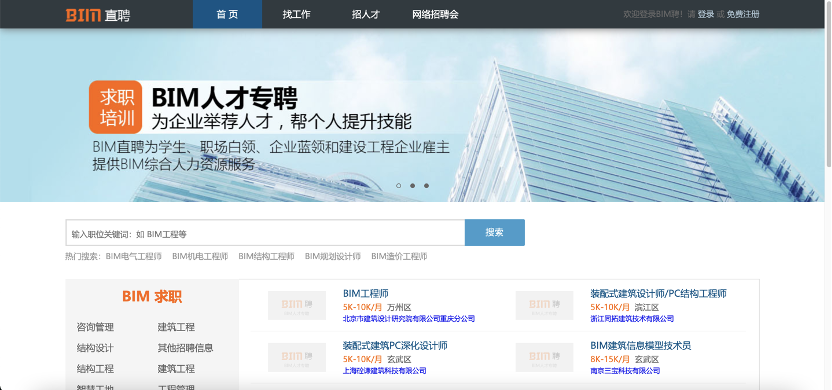
Task: Click the 求职培训 orange badge on banner
Action: click(x=116, y=107)
